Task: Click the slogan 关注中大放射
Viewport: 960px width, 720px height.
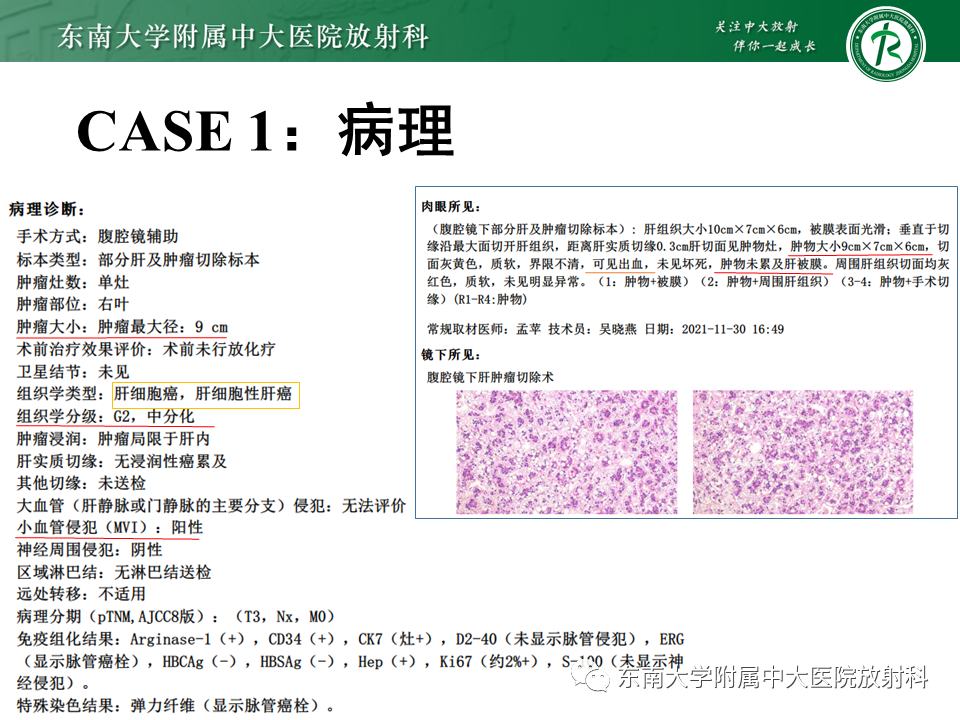Action: (757, 26)
